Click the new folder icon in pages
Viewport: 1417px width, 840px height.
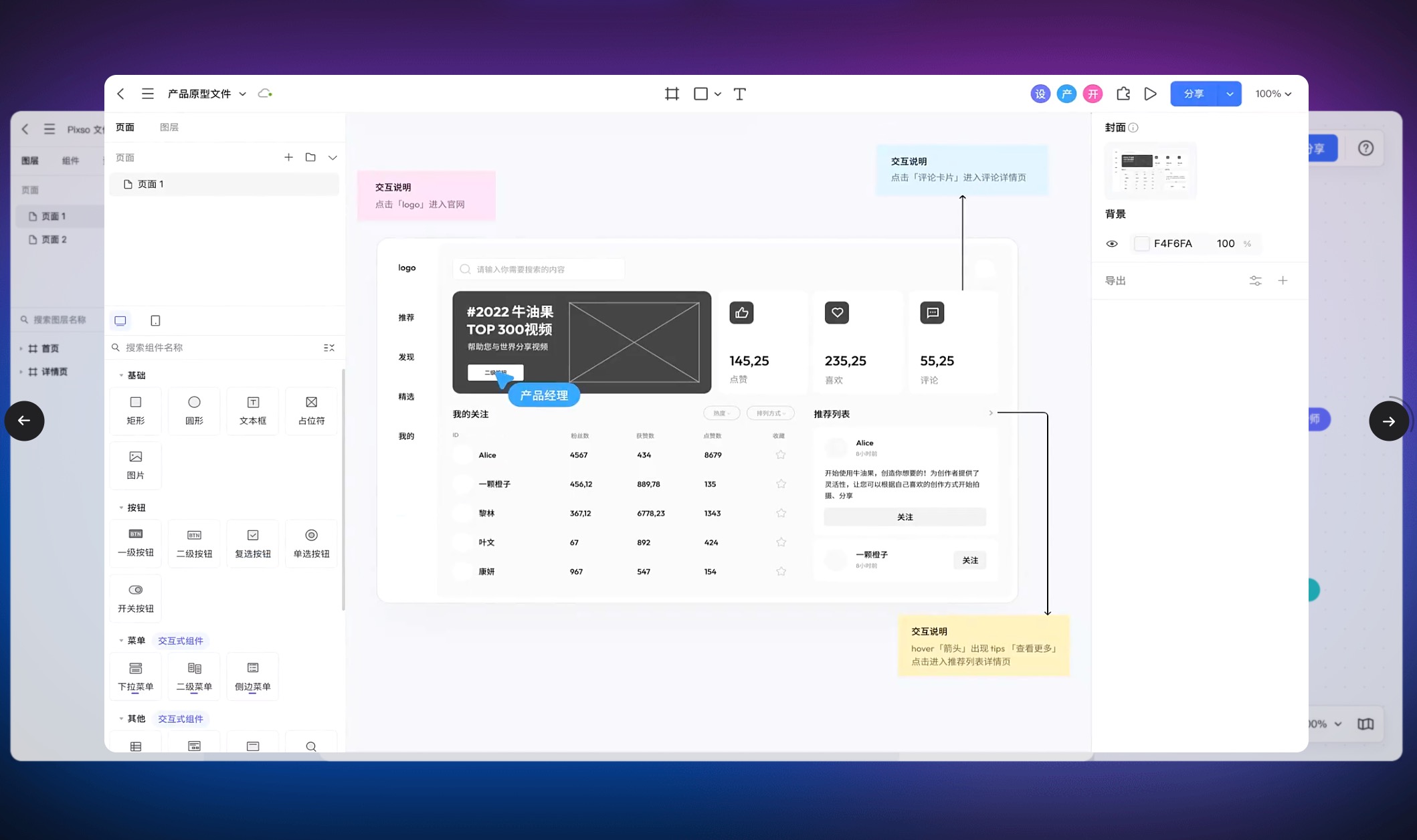tap(310, 157)
